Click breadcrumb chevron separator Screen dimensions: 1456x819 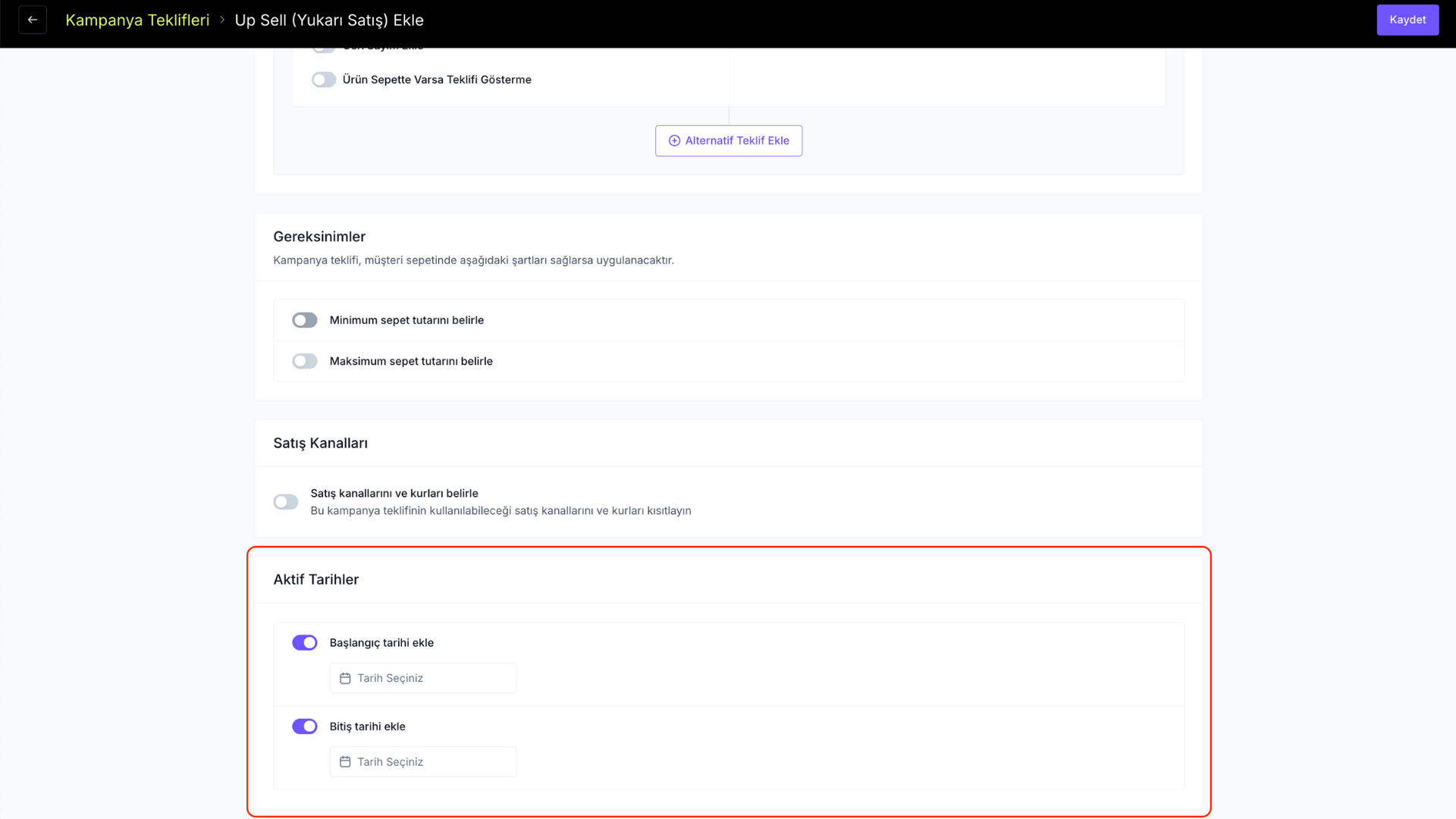point(222,20)
